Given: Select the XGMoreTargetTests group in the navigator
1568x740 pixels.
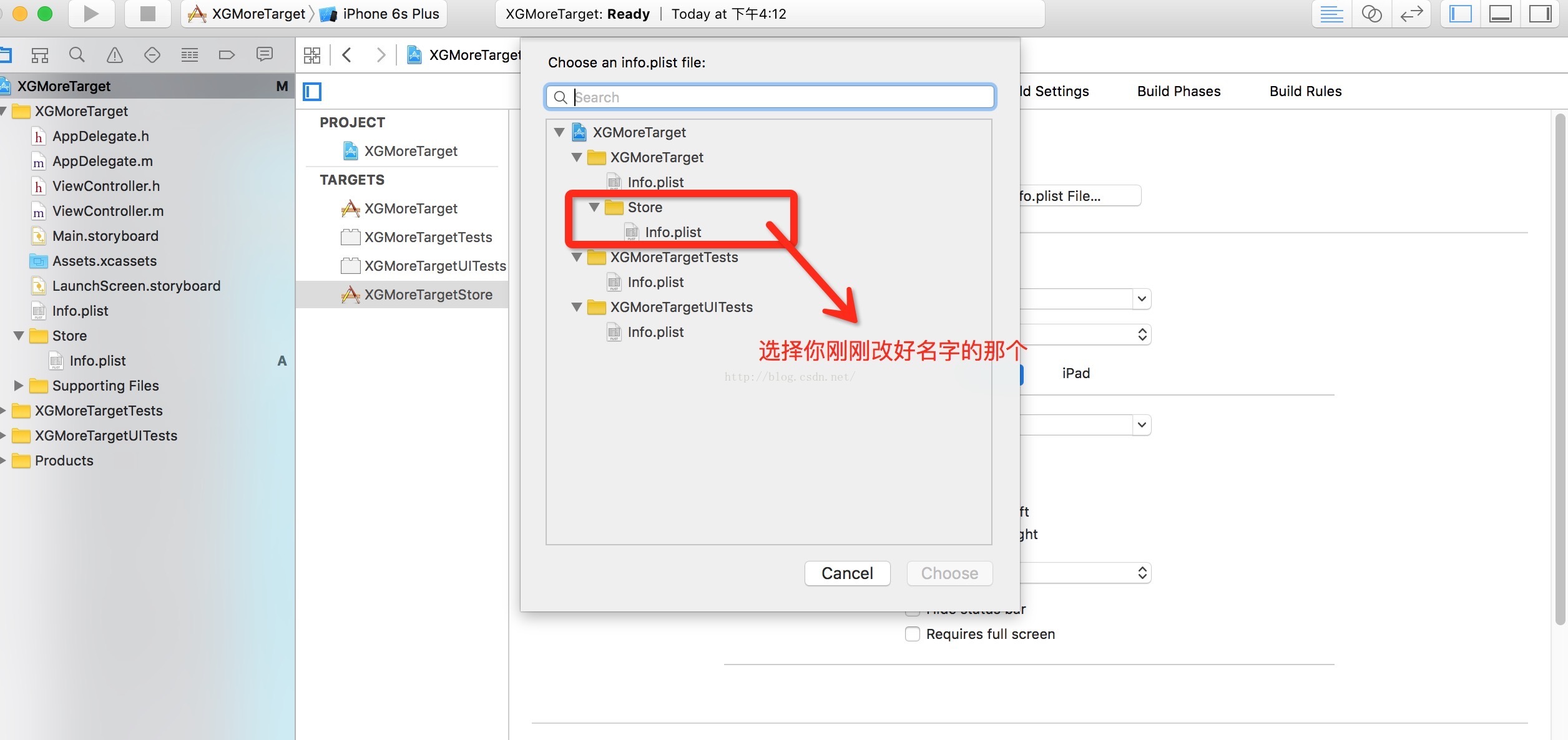Looking at the screenshot, I should pos(99,411).
